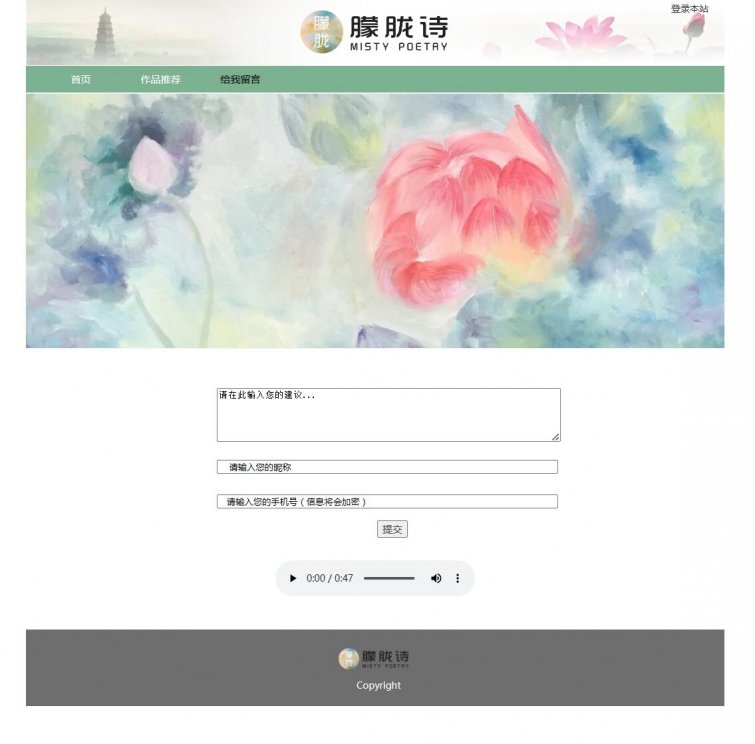This screenshot has height=744, width=755.
Task: Seek on the audio progress slider
Action: pos(389,578)
